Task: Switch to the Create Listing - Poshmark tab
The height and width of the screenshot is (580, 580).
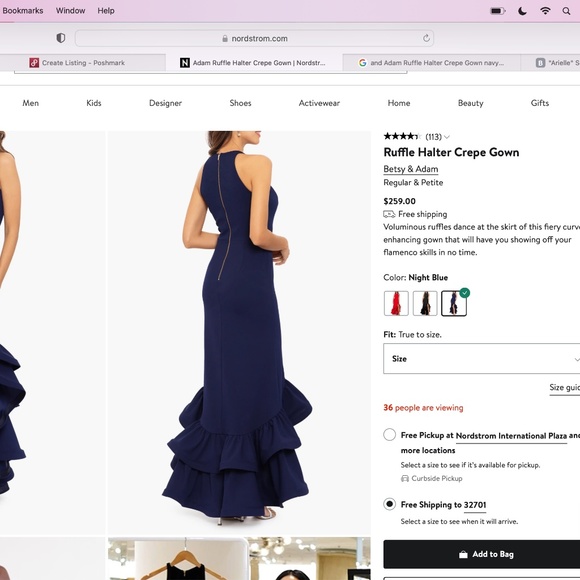Action: click(x=82, y=63)
